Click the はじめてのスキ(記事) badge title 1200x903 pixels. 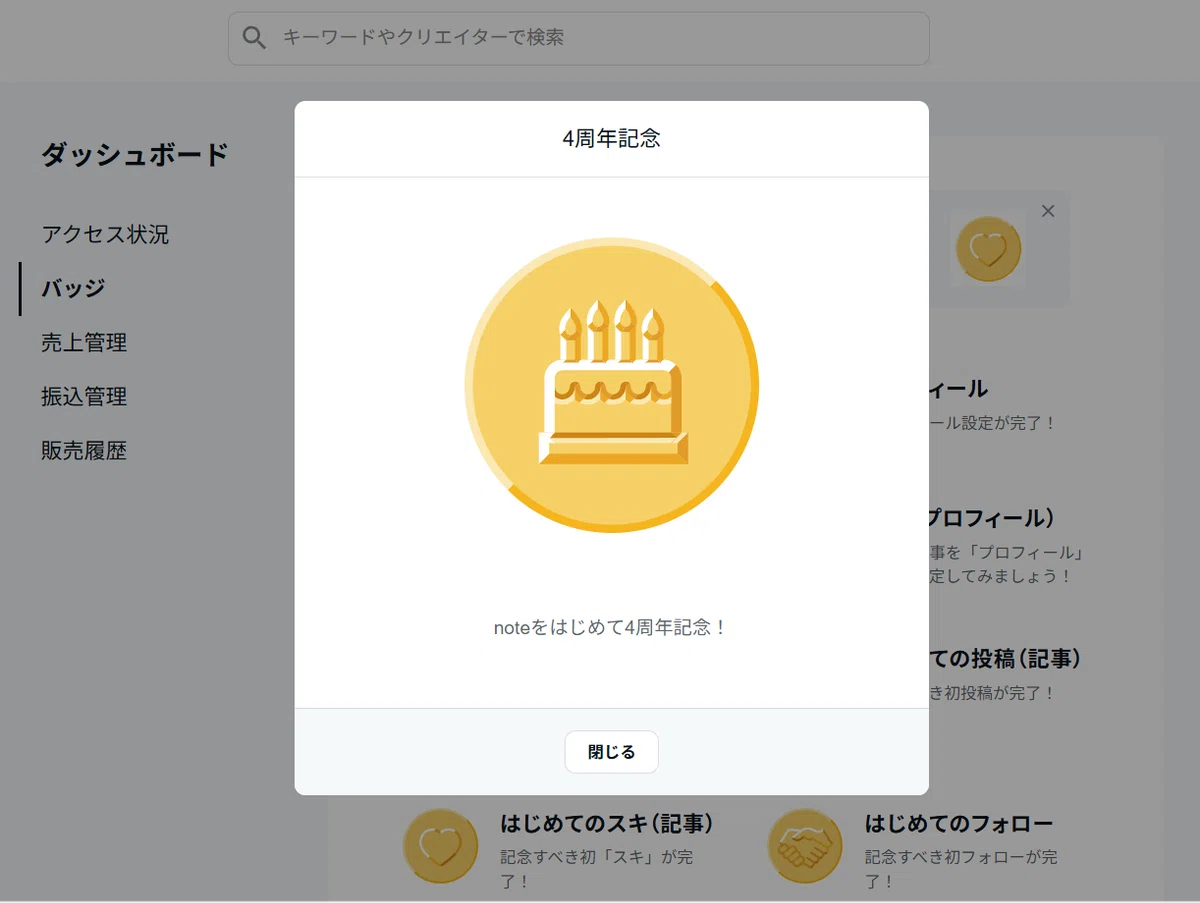point(607,824)
